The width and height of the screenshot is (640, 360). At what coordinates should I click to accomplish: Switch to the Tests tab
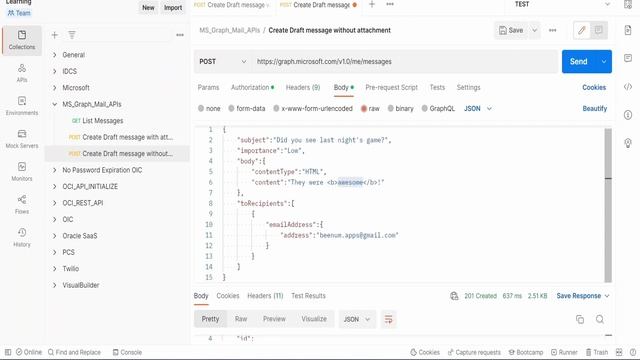click(437, 87)
